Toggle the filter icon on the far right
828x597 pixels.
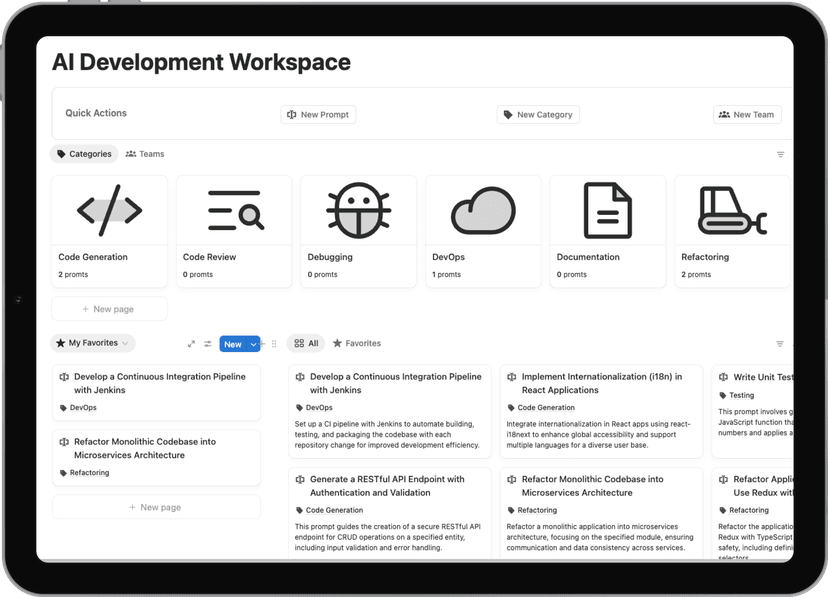point(780,342)
